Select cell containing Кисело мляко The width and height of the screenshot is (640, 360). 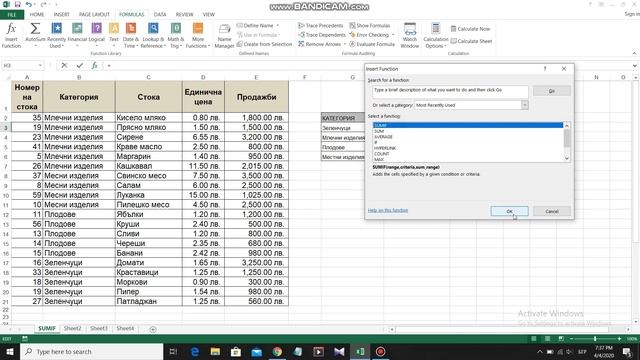click(149, 118)
